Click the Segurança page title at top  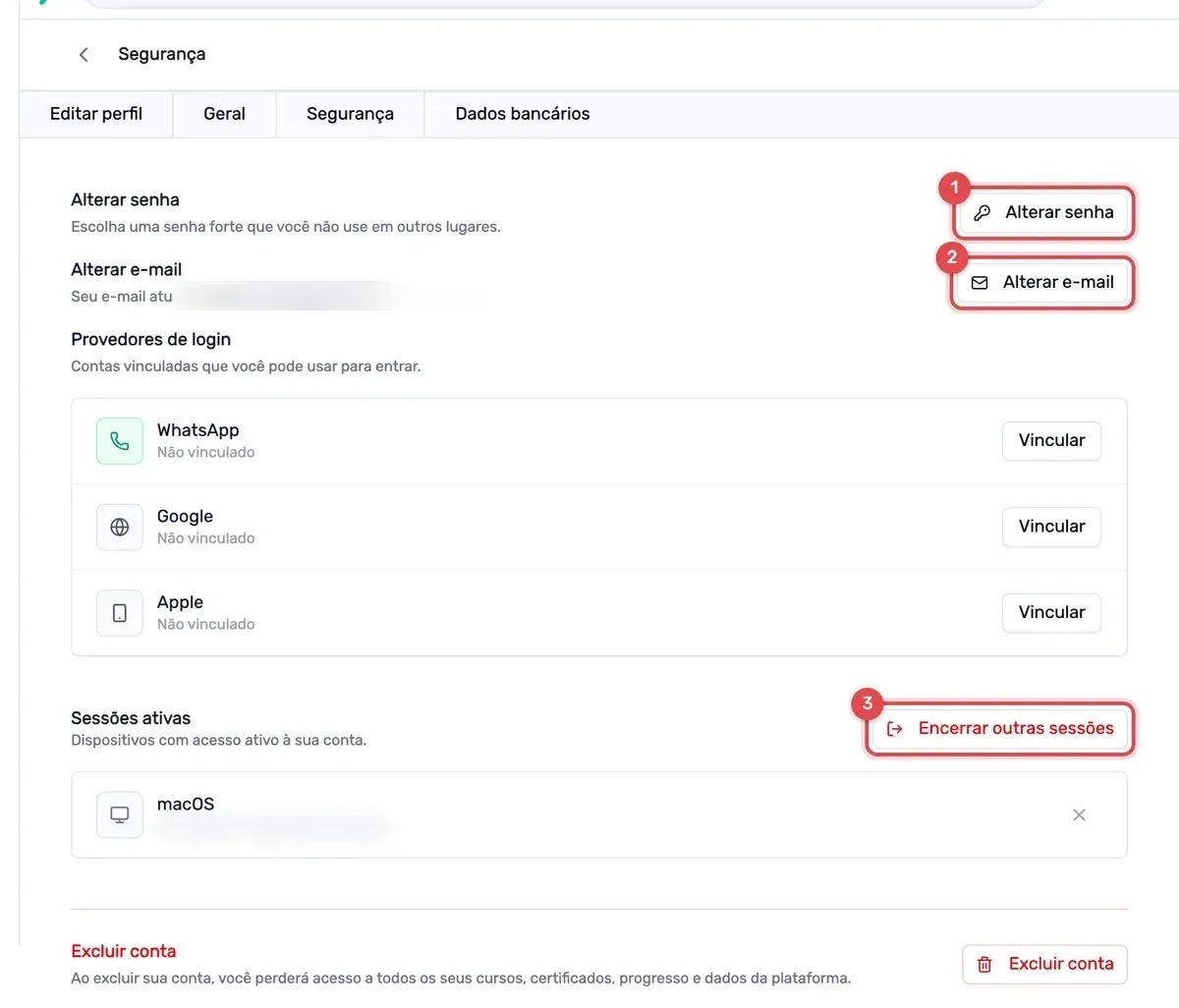162,54
